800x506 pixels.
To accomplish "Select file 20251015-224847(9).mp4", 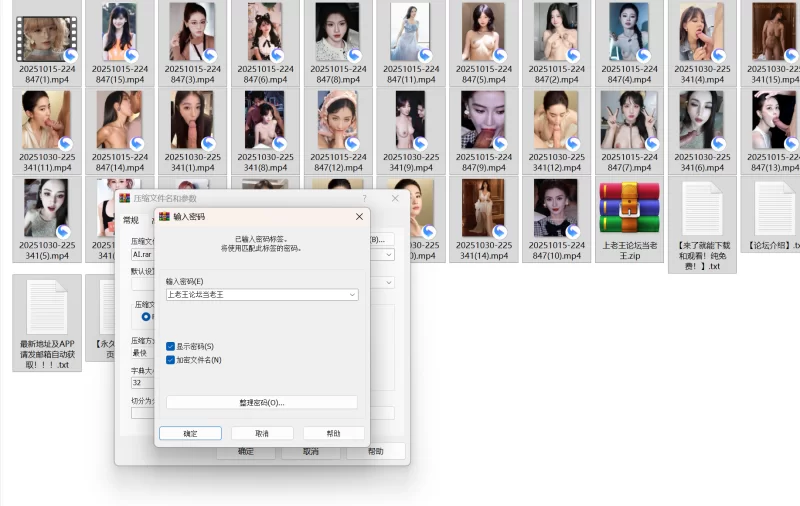I will point(484,132).
